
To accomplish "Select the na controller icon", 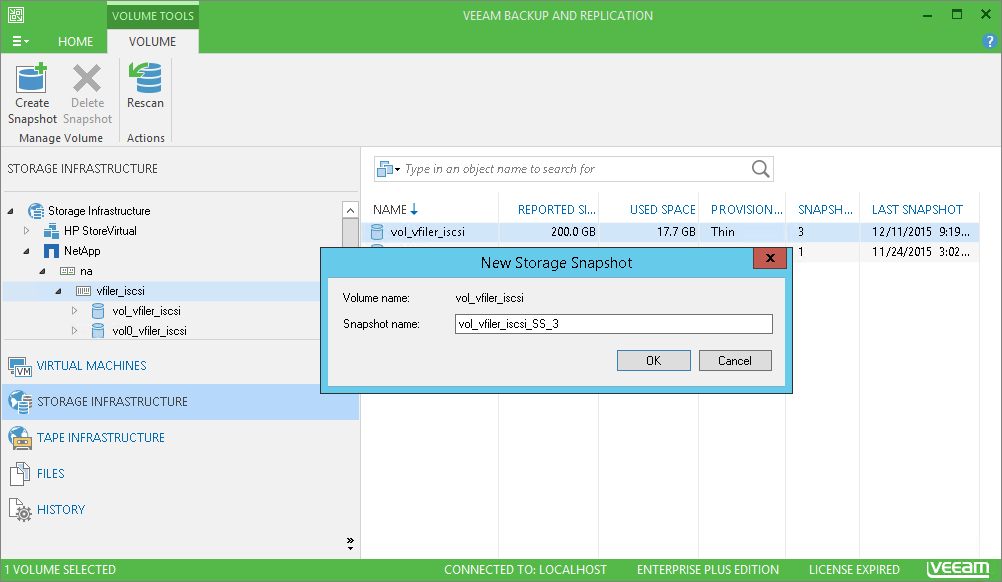I will point(67,271).
